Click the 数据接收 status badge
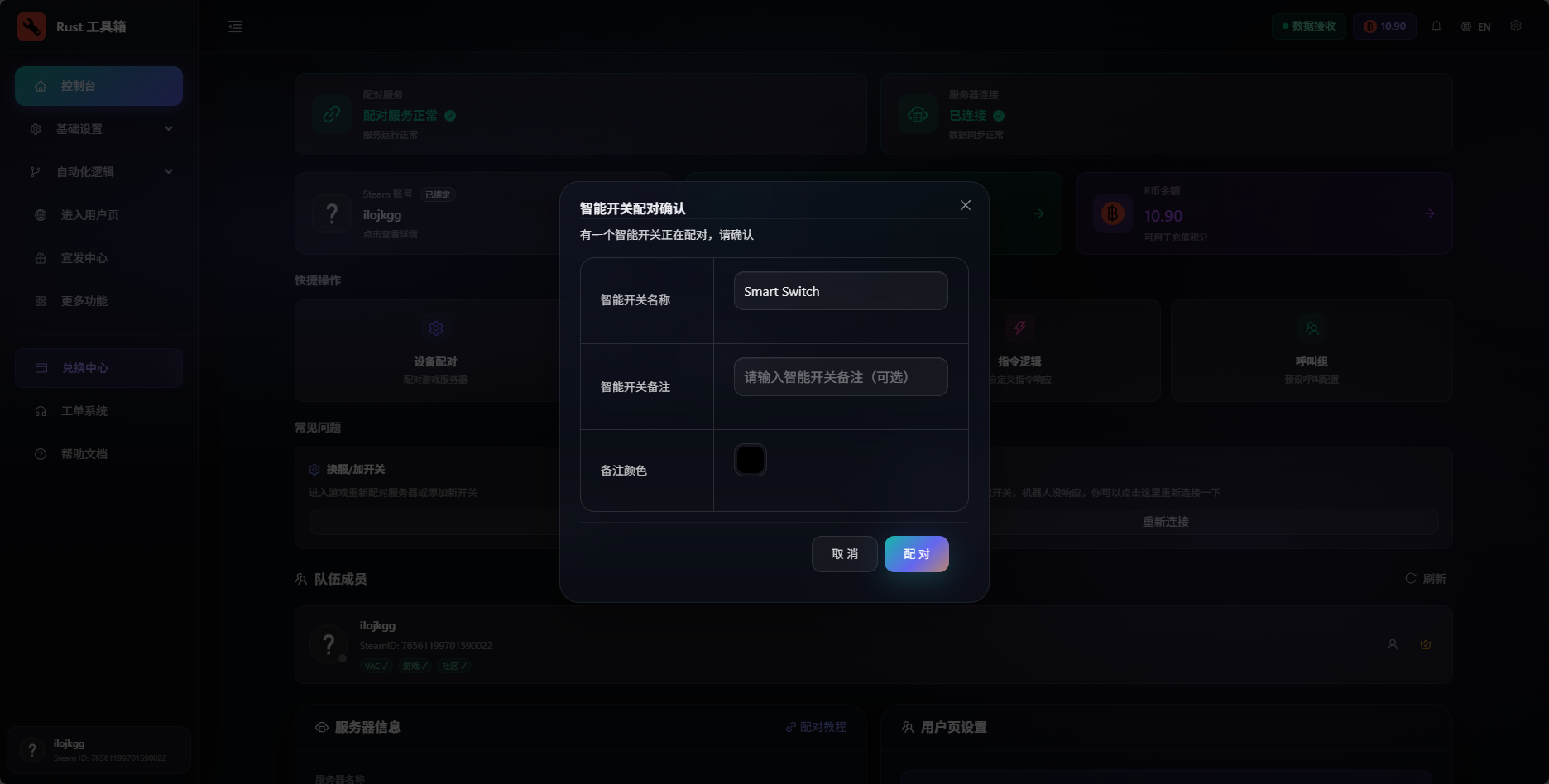 1309,26
